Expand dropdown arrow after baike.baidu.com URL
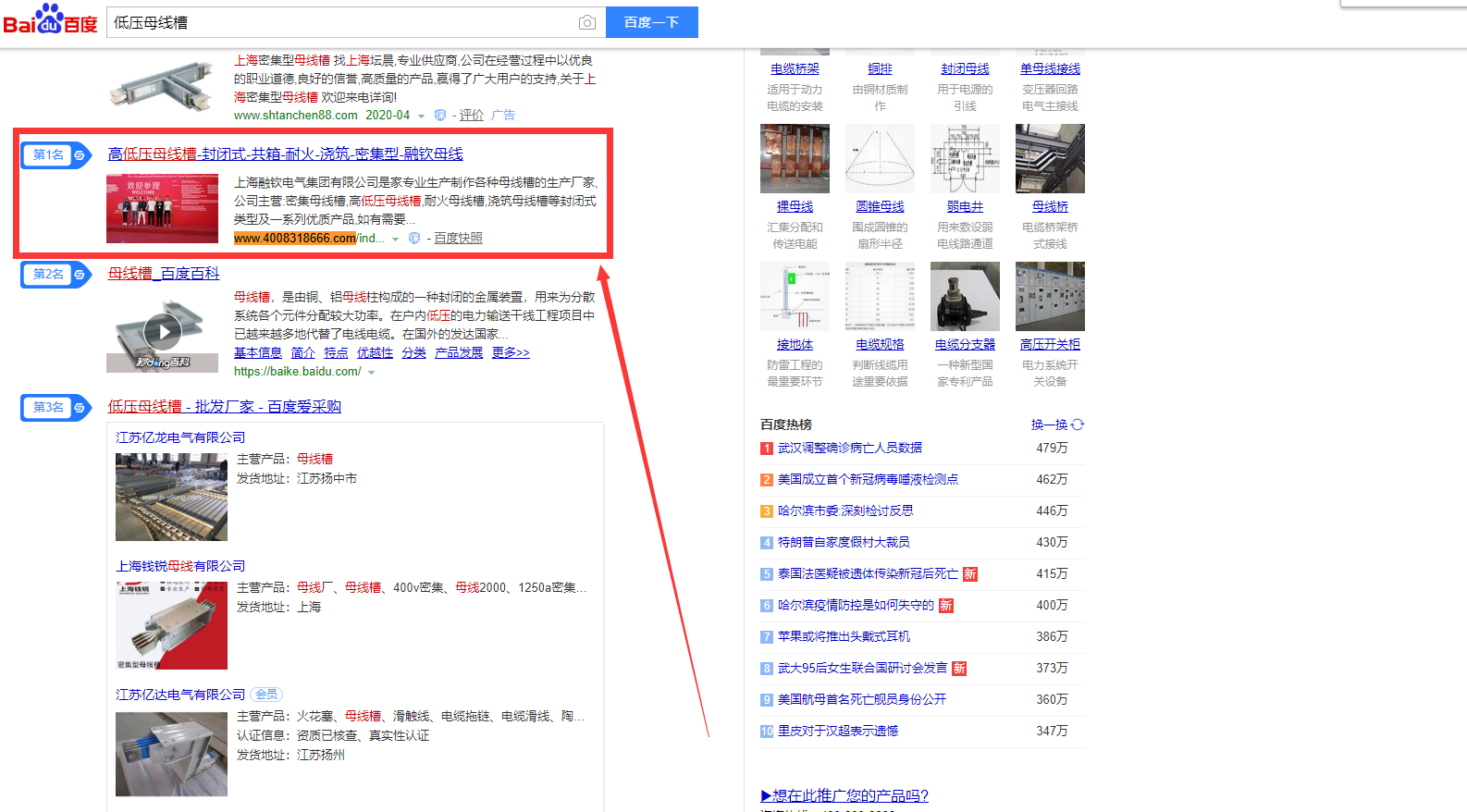Viewport: 1467px width, 812px height. (372, 373)
